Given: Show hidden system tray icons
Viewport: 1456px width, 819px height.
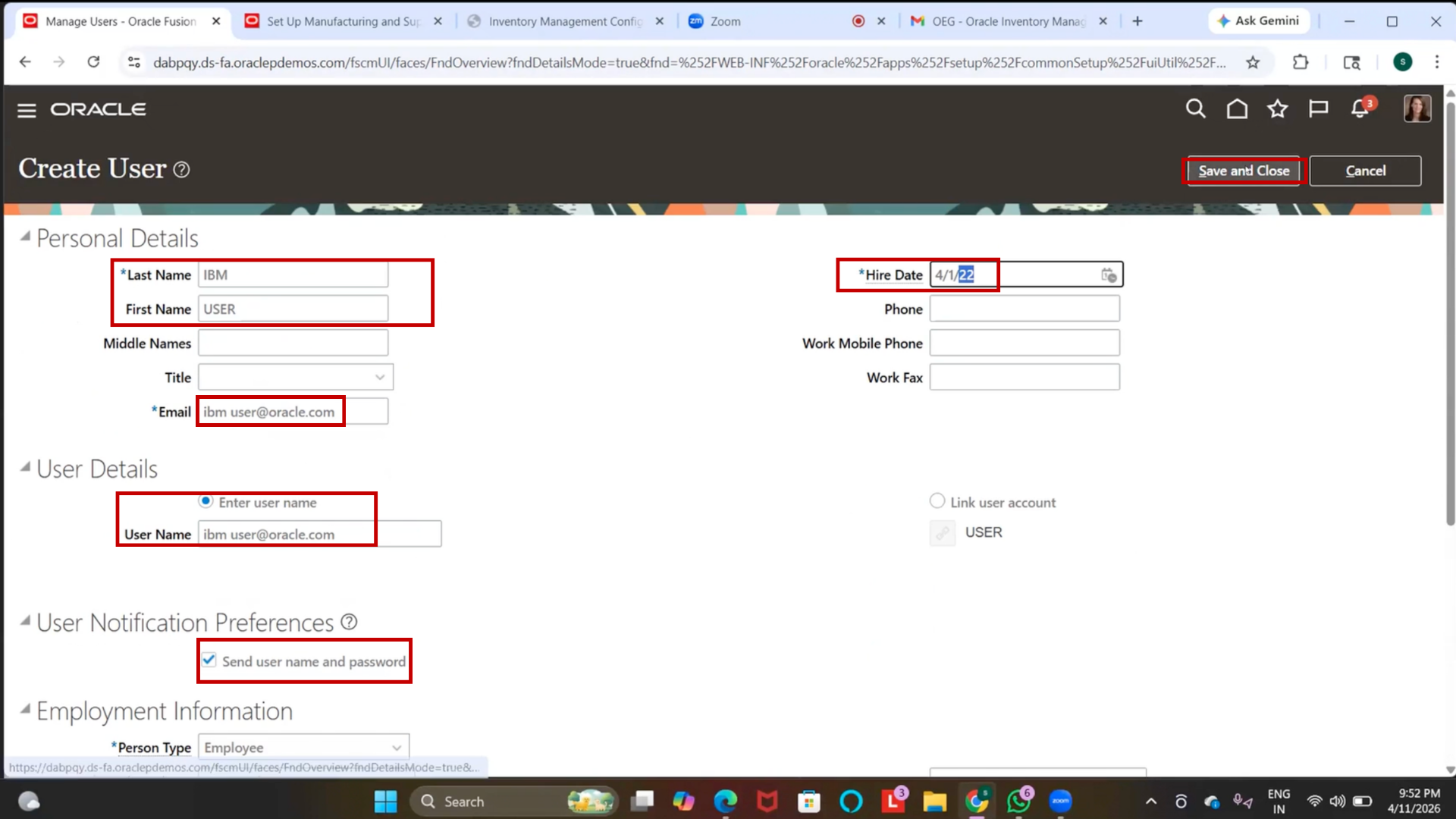Looking at the screenshot, I should (1150, 802).
